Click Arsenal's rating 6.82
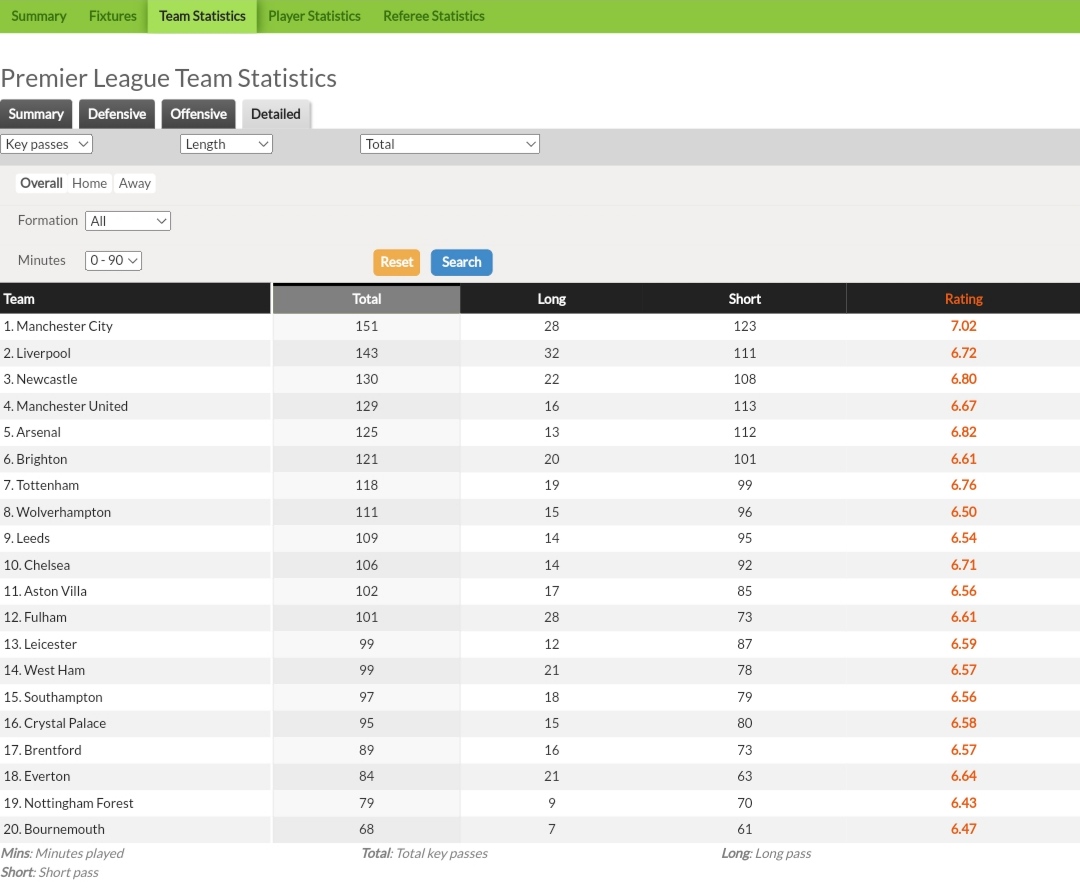This screenshot has height=893, width=1080. tap(964, 432)
